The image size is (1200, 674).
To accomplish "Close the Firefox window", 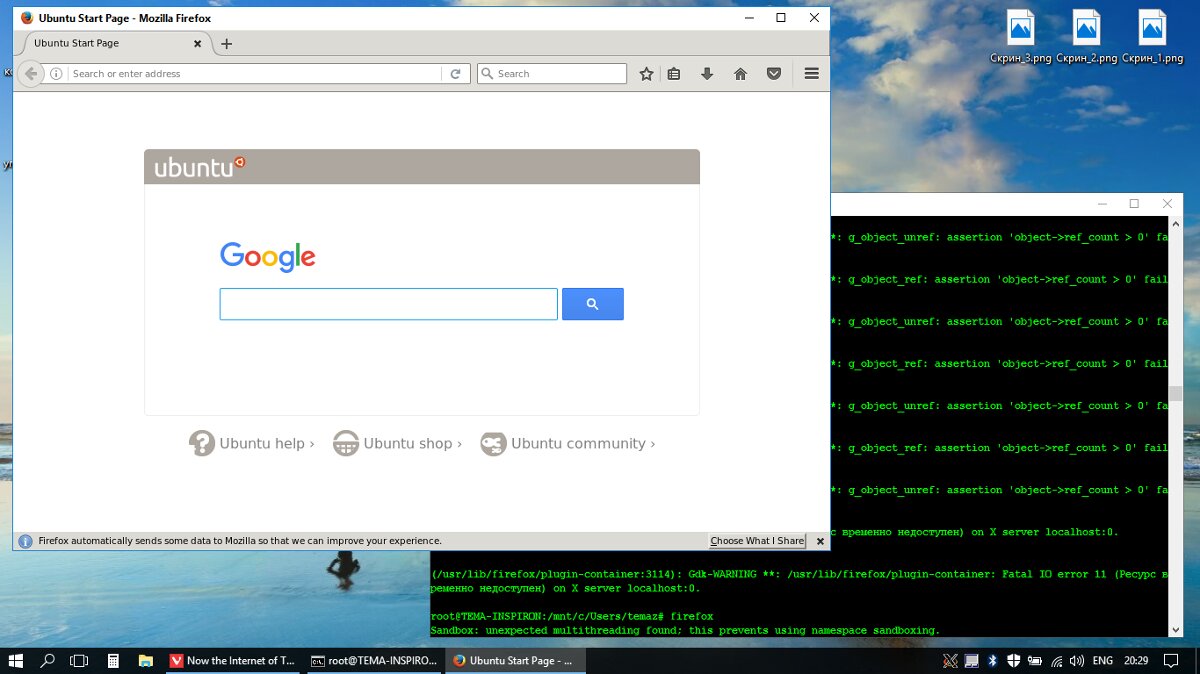I will tap(814, 18).
